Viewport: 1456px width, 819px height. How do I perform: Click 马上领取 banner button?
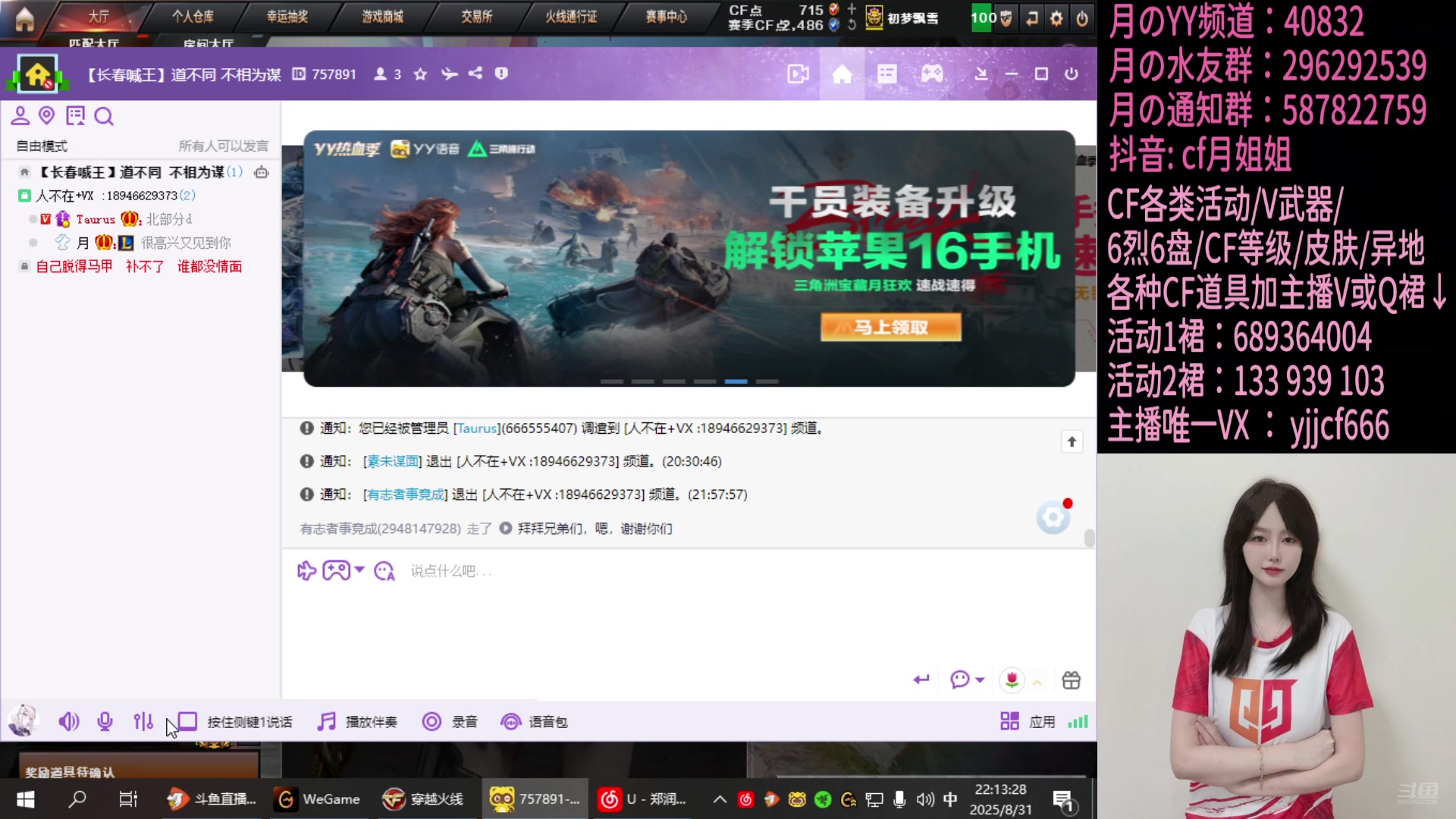tap(891, 328)
